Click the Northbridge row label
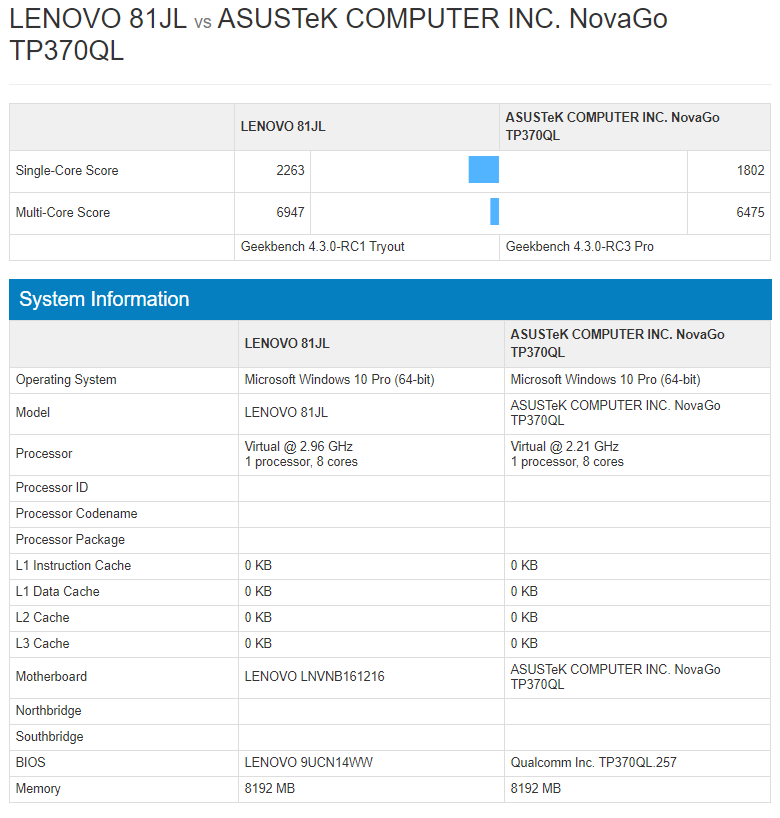The width and height of the screenshot is (780, 818). click(x=49, y=711)
